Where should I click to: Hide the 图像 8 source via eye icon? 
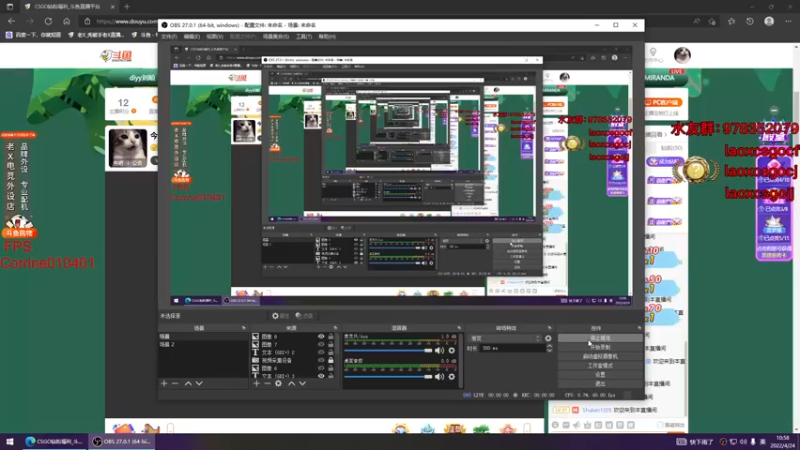pos(321,337)
